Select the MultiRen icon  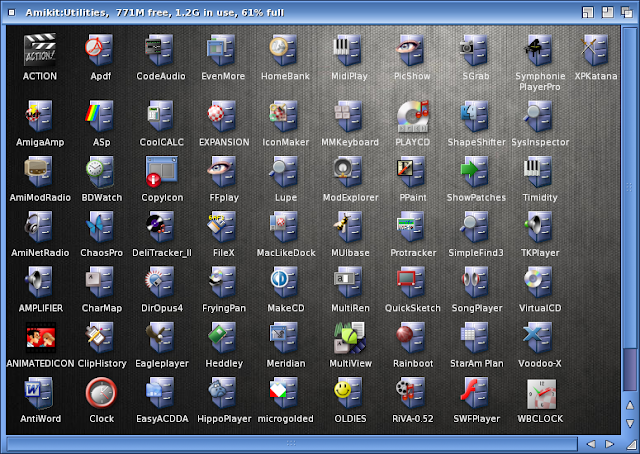(349, 283)
